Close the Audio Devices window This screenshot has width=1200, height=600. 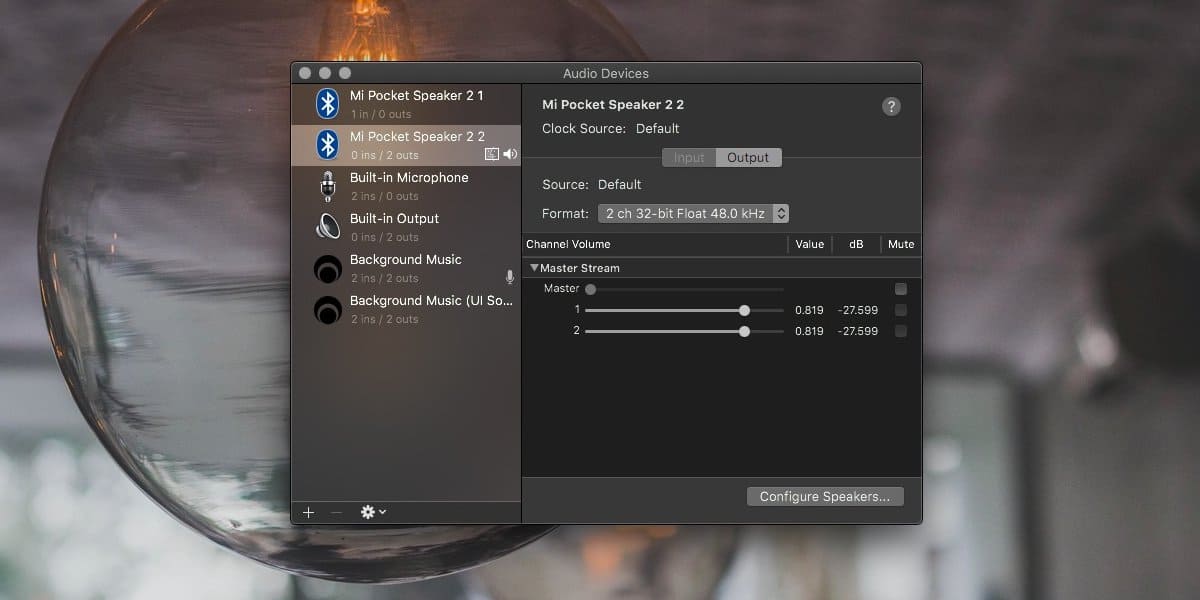coord(305,73)
